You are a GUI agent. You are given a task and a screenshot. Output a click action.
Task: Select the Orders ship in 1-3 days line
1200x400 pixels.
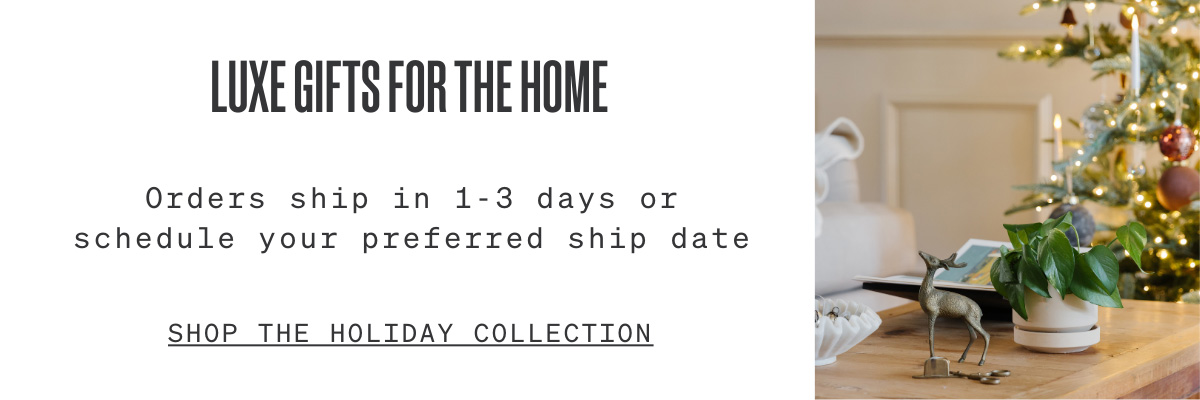[x=412, y=199]
